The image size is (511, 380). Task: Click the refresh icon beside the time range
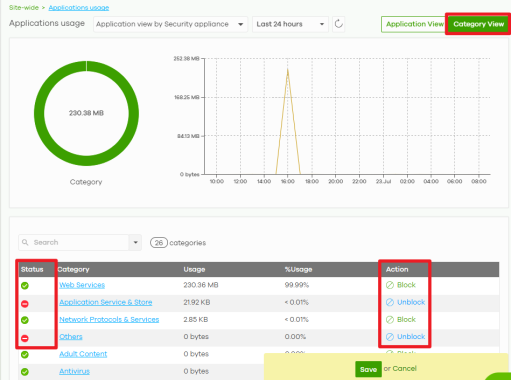(x=338, y=24)
